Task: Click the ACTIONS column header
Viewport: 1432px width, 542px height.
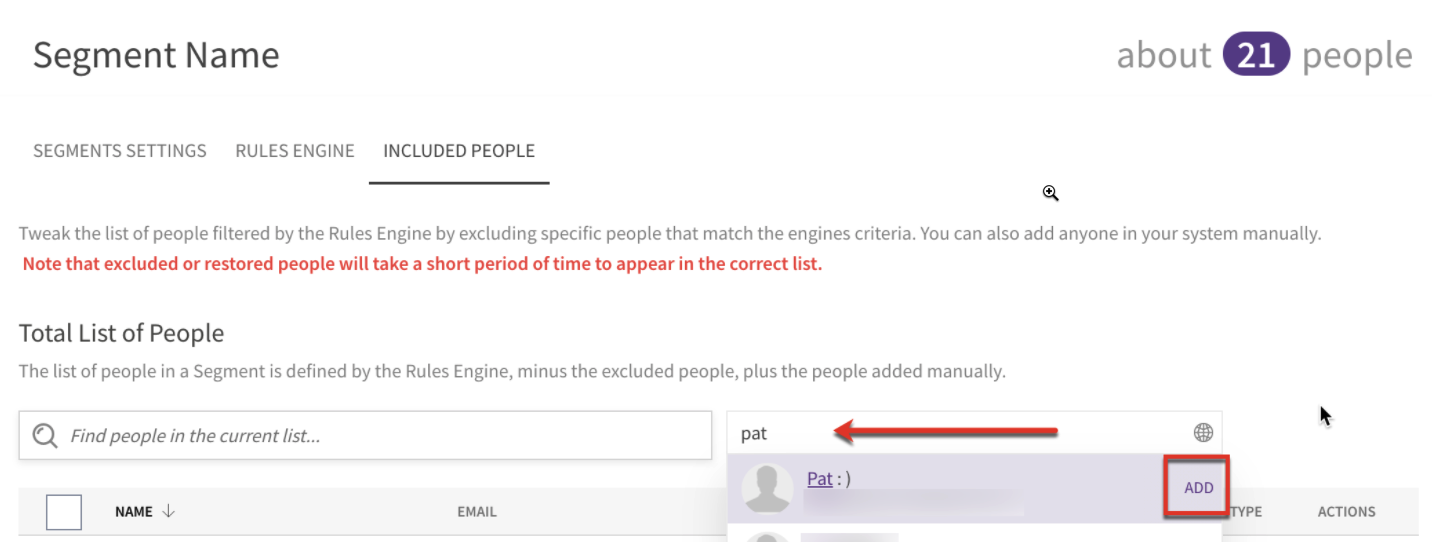Action: coord(1346,512)
